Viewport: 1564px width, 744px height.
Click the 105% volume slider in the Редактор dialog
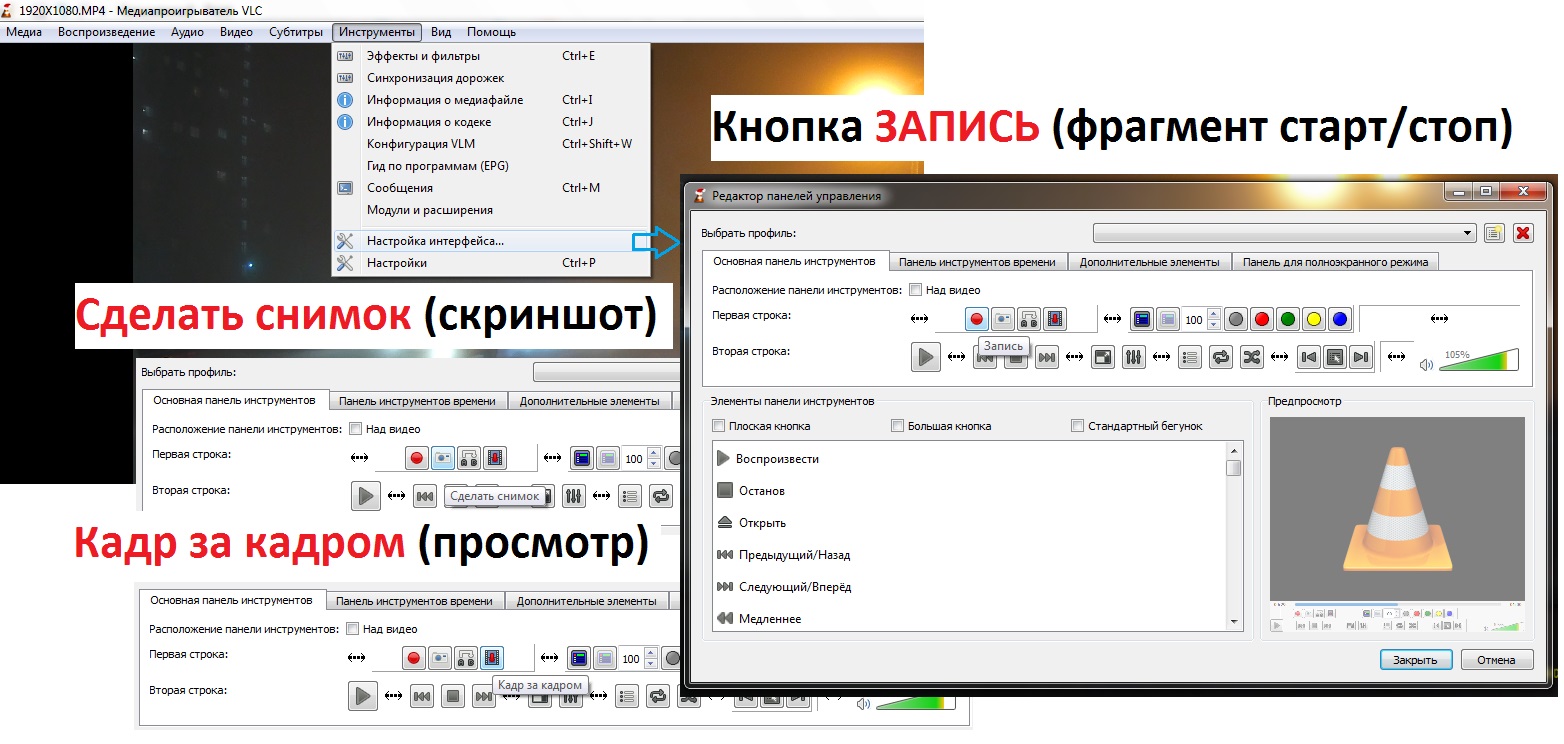tap(1478, 360)
